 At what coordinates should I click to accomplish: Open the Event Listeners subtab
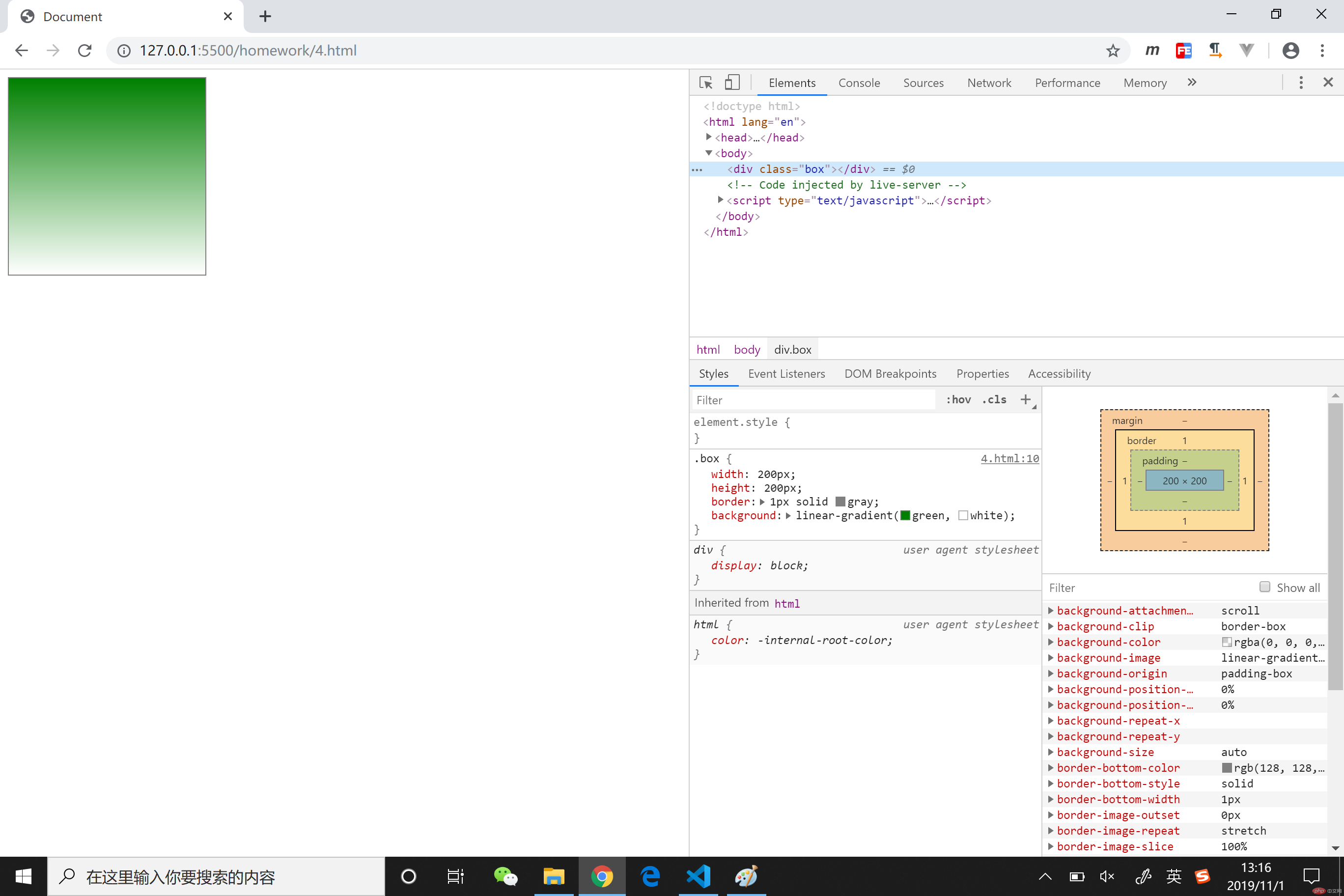[x=786, y=374]
